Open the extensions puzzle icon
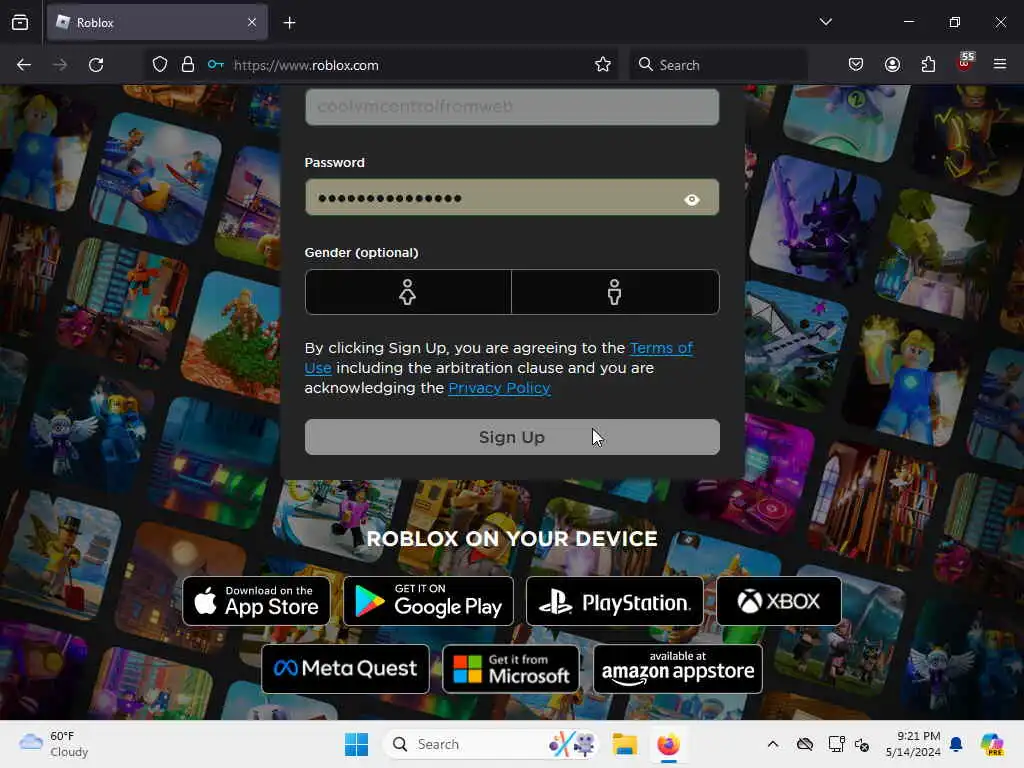The image size is (1024, 768). (x=928, y=65)
